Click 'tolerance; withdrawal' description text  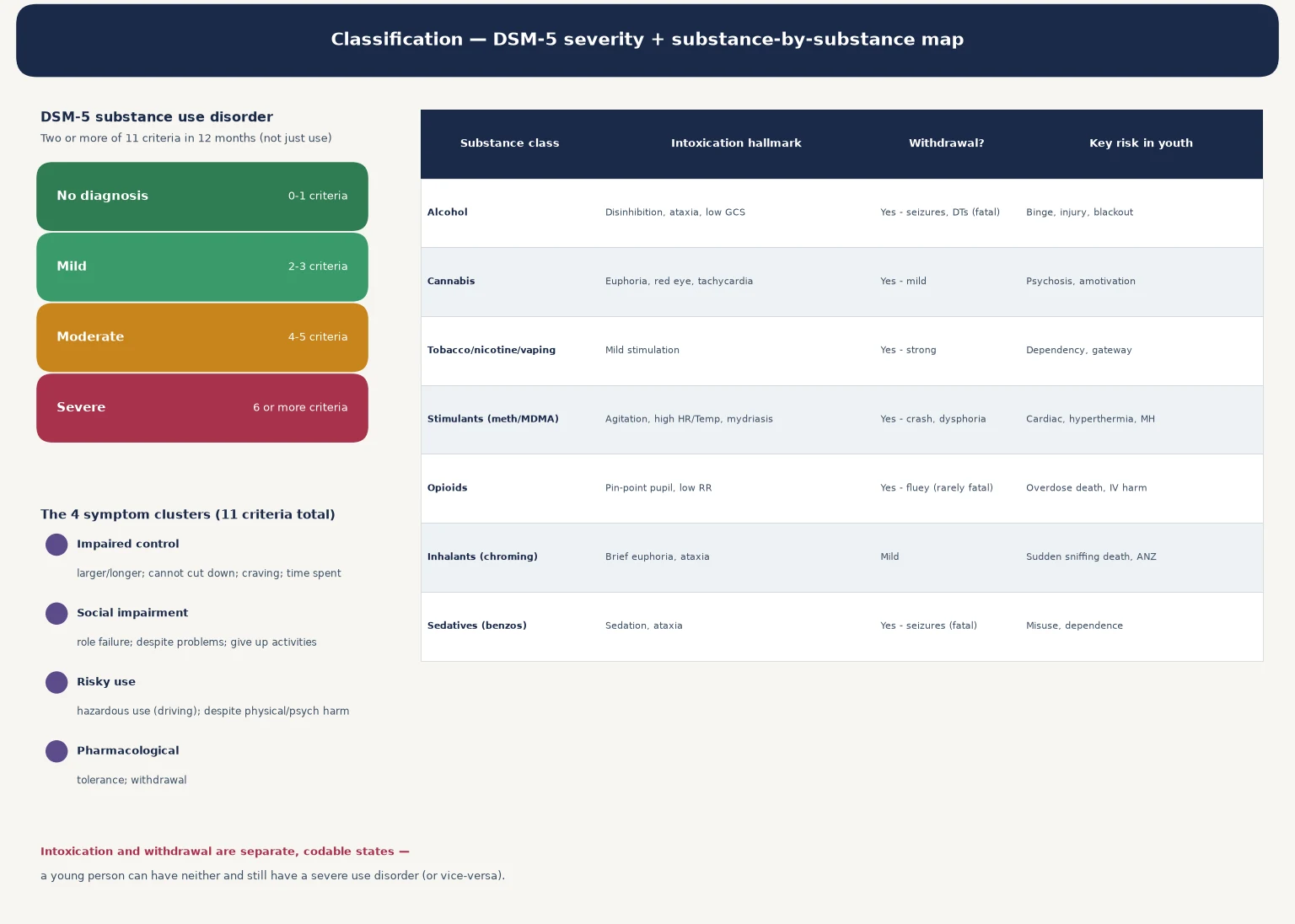pos(132,780)
